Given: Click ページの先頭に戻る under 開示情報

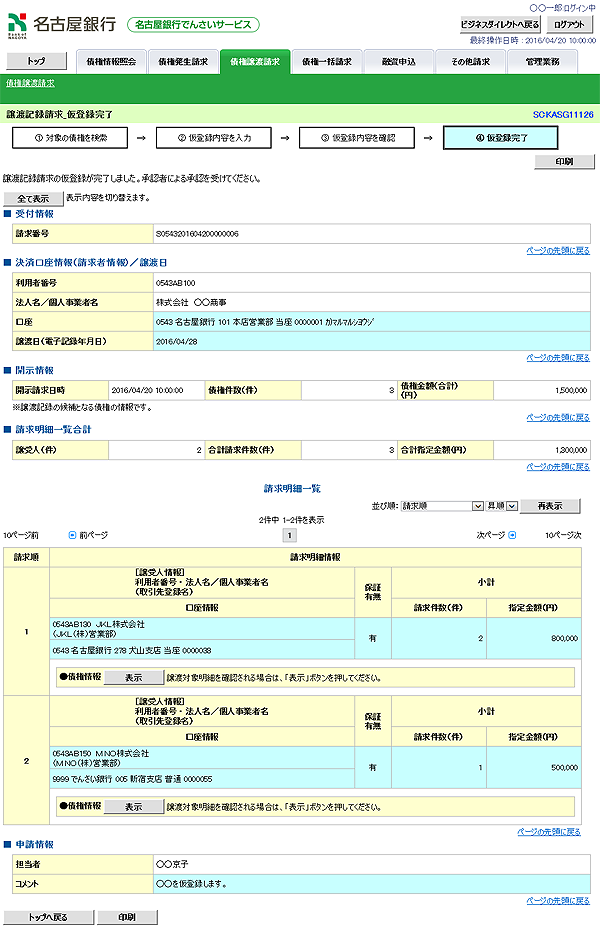Looking at the screenshot, I should pyautogui.click(x=558, y=418).
